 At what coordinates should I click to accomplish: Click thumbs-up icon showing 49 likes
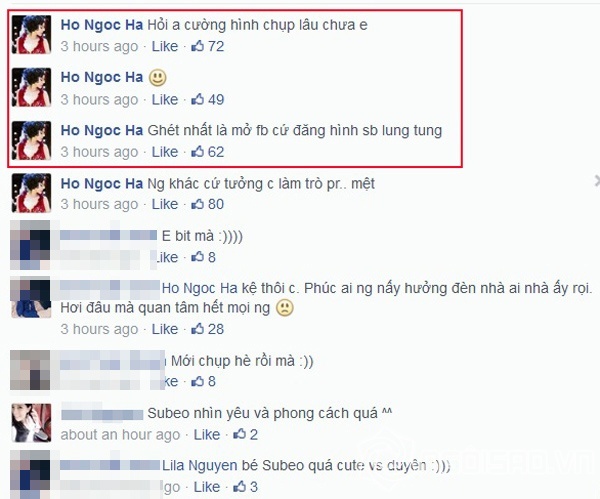[x=197, y=99]
